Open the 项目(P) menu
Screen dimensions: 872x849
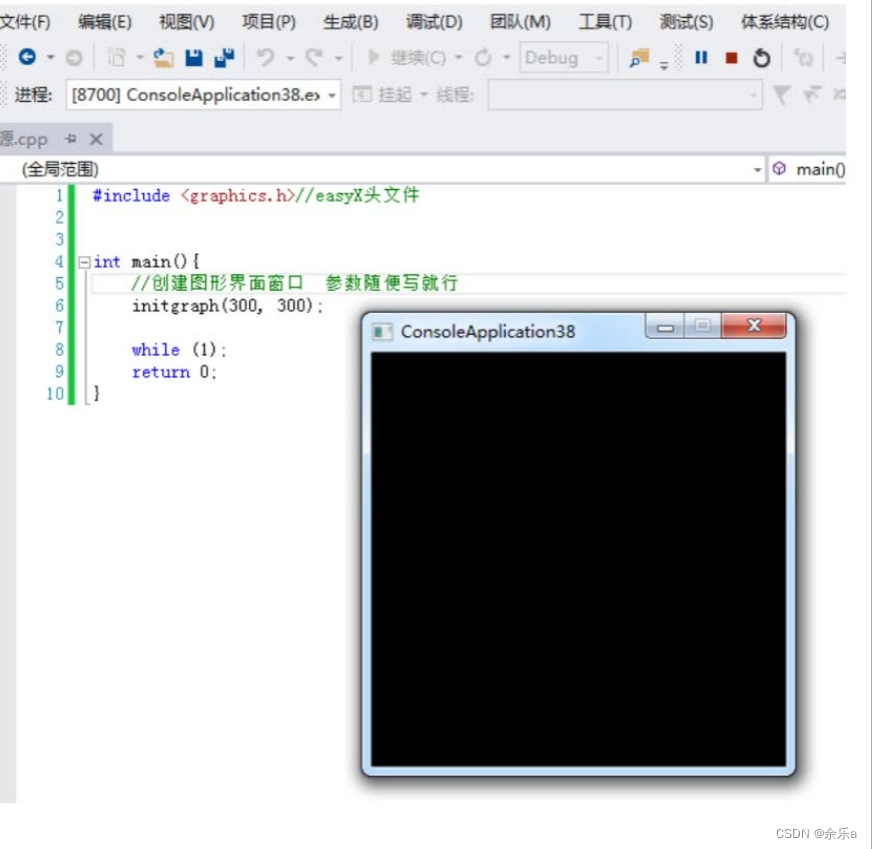click(269, 22)
